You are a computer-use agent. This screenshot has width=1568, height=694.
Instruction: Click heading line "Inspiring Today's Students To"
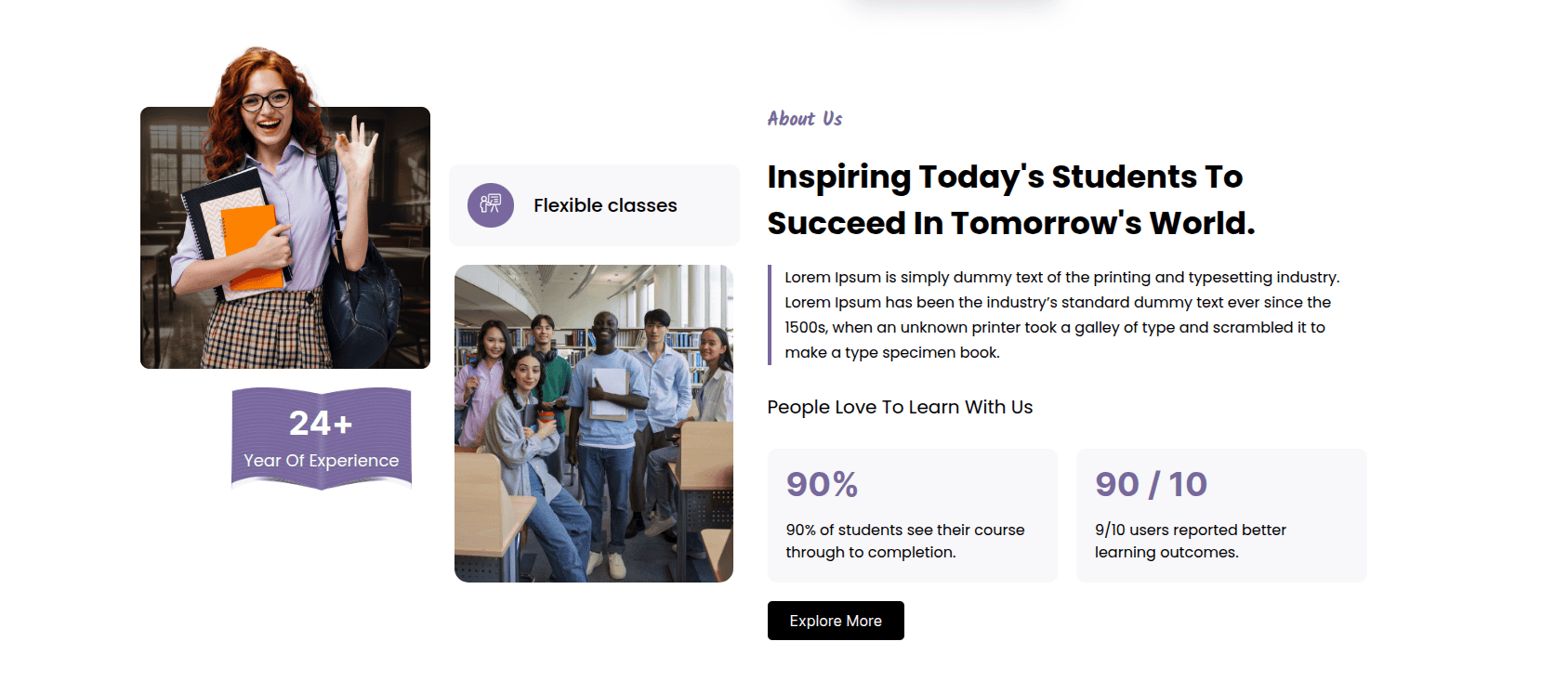click(x=1005, y=177)
